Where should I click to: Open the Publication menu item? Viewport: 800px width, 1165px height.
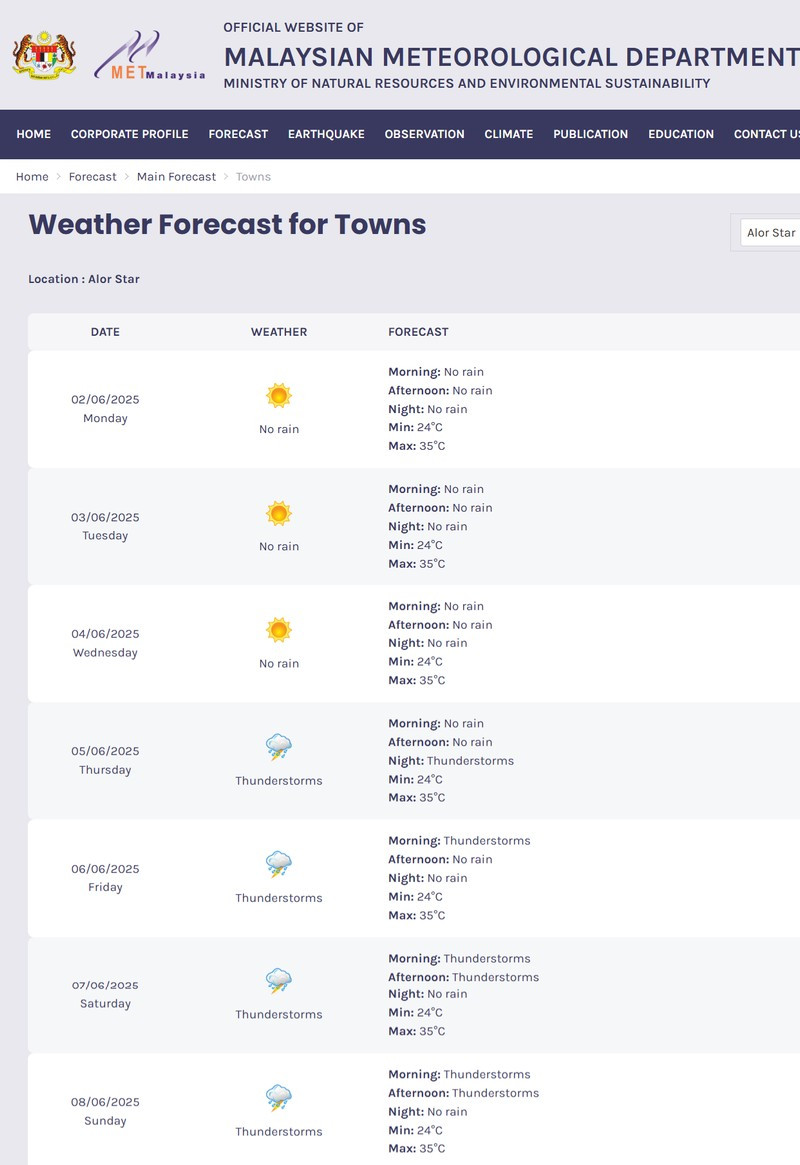(590, 134)
